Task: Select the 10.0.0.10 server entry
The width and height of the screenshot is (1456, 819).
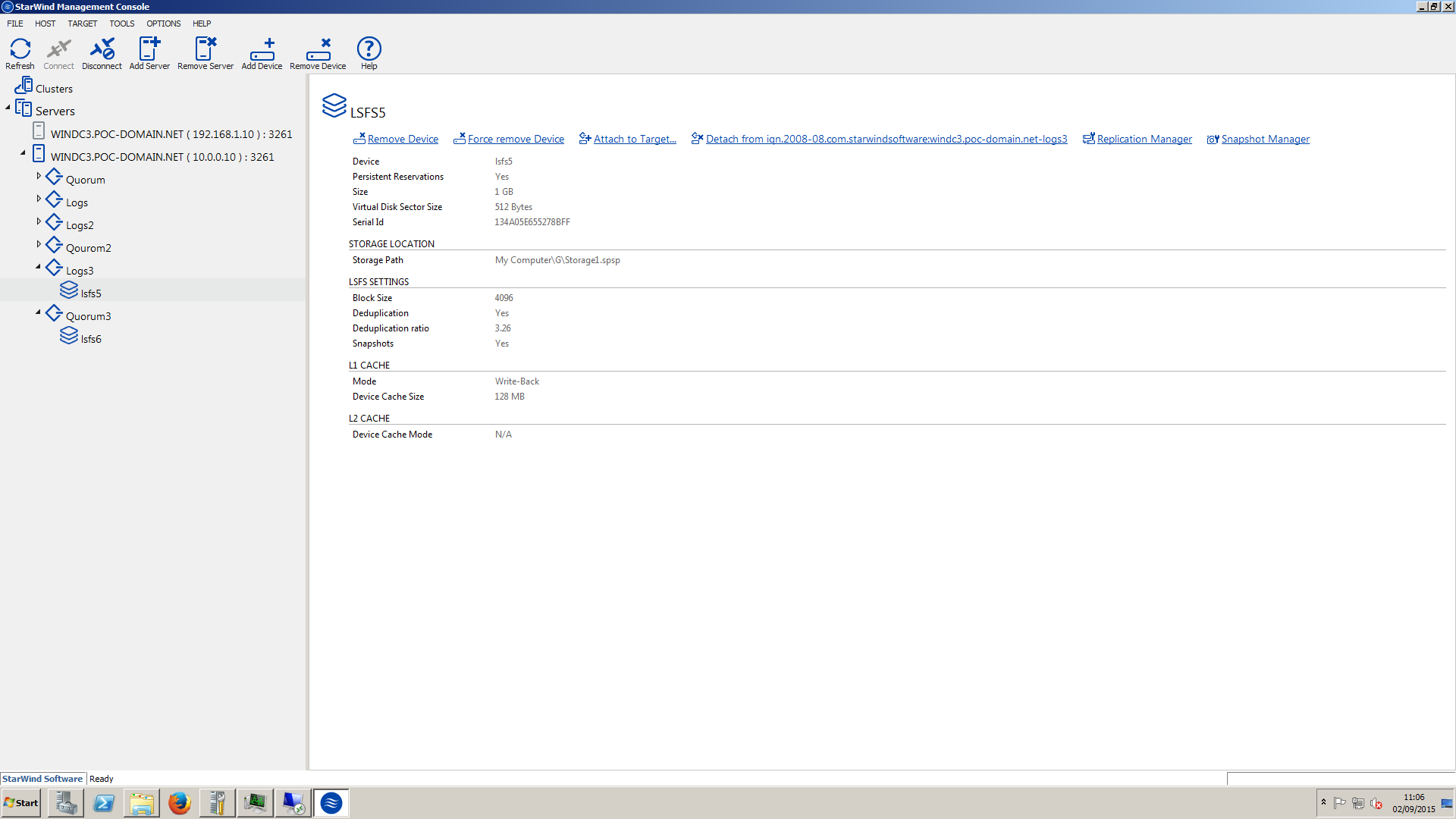Action: (162, 157)
